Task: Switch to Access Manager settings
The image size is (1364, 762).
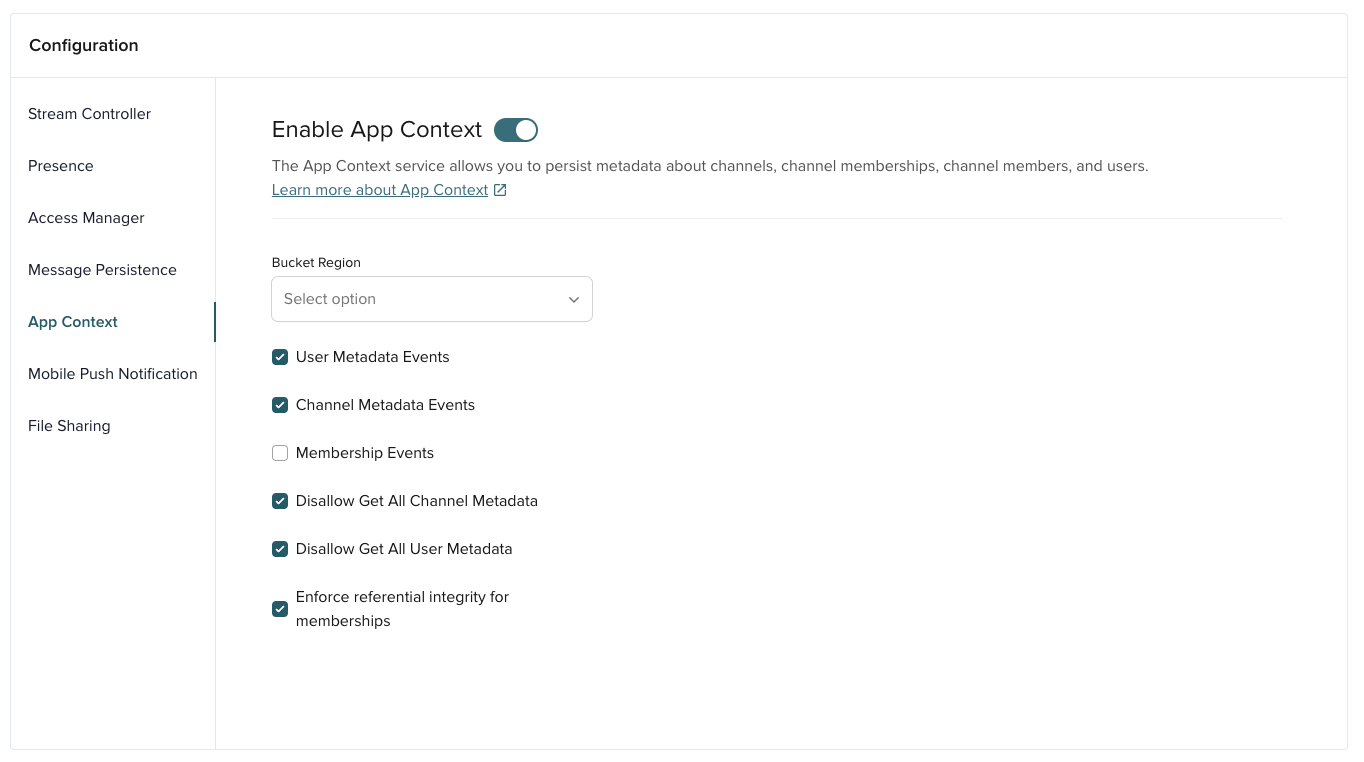Action: click(x=86, y=218)
